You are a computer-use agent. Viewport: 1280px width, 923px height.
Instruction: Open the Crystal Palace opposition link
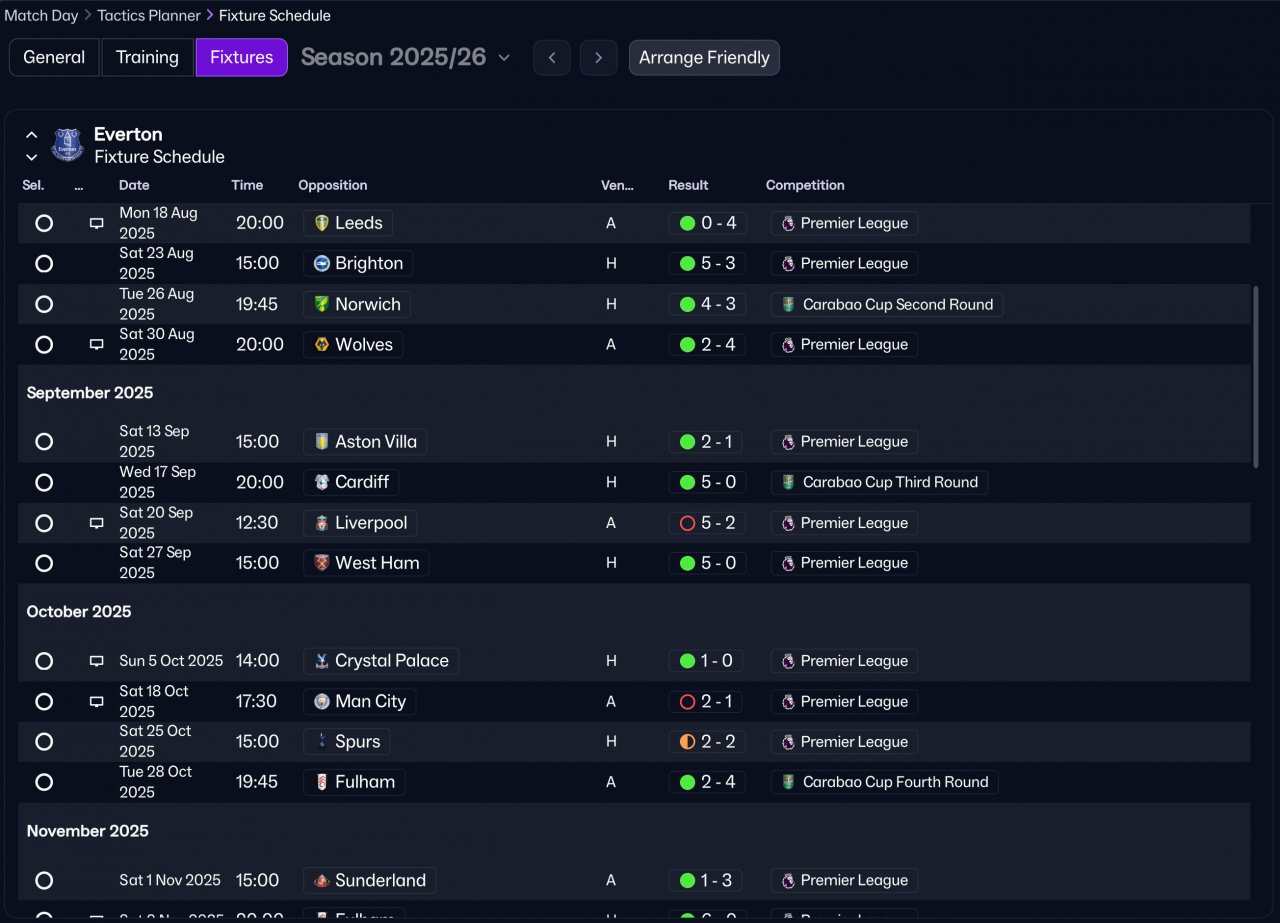[381, 661]
